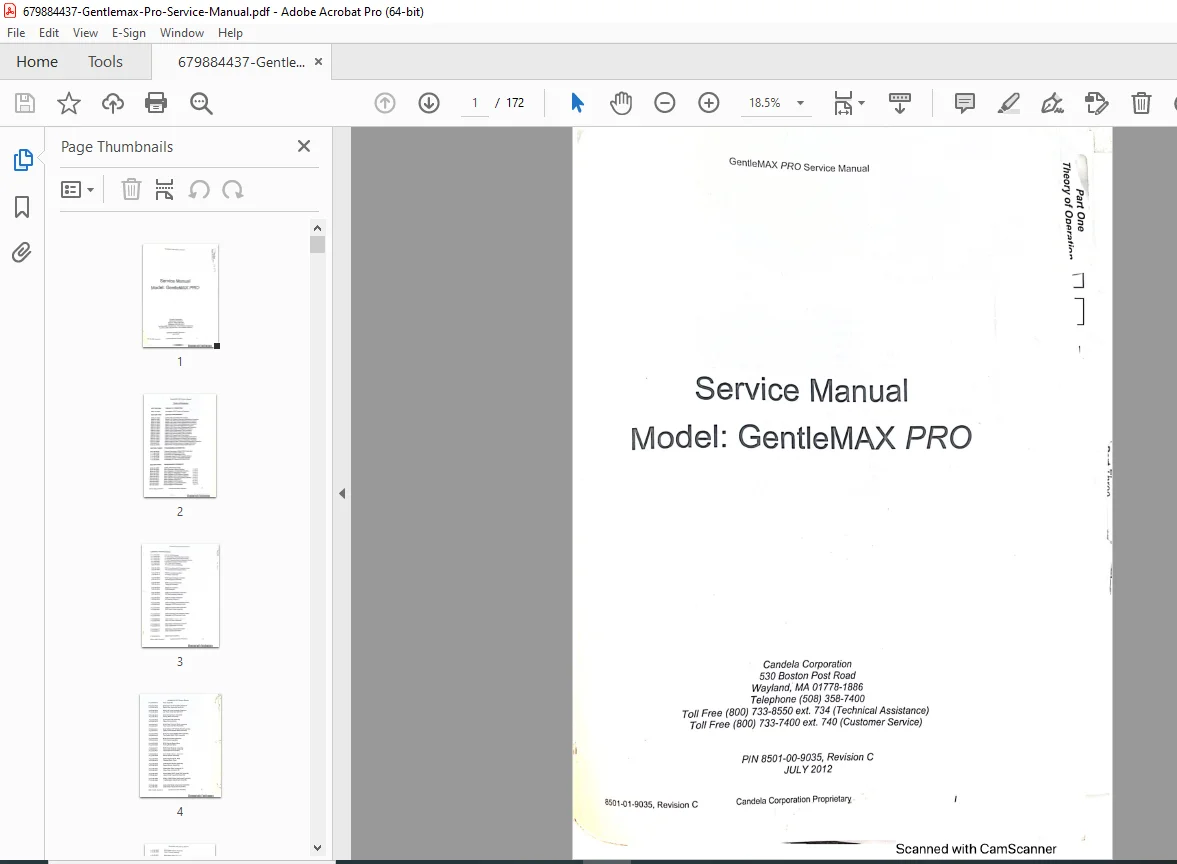
Task: Collapse the navigation pane with left arrow
Action: (342, 493)
